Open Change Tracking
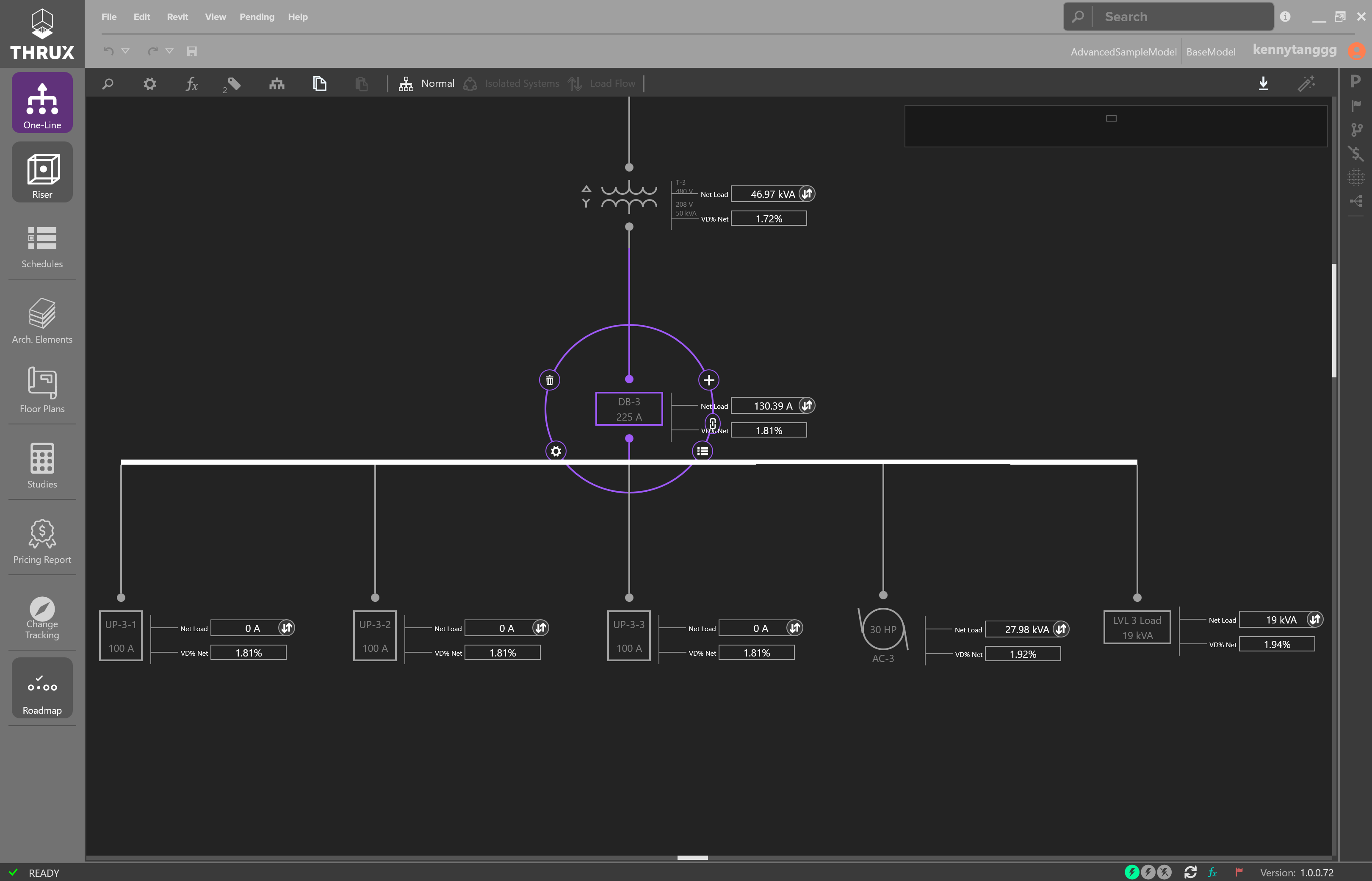The height and width of the screenshot is (881, 1372). click(x=42, y=618)
